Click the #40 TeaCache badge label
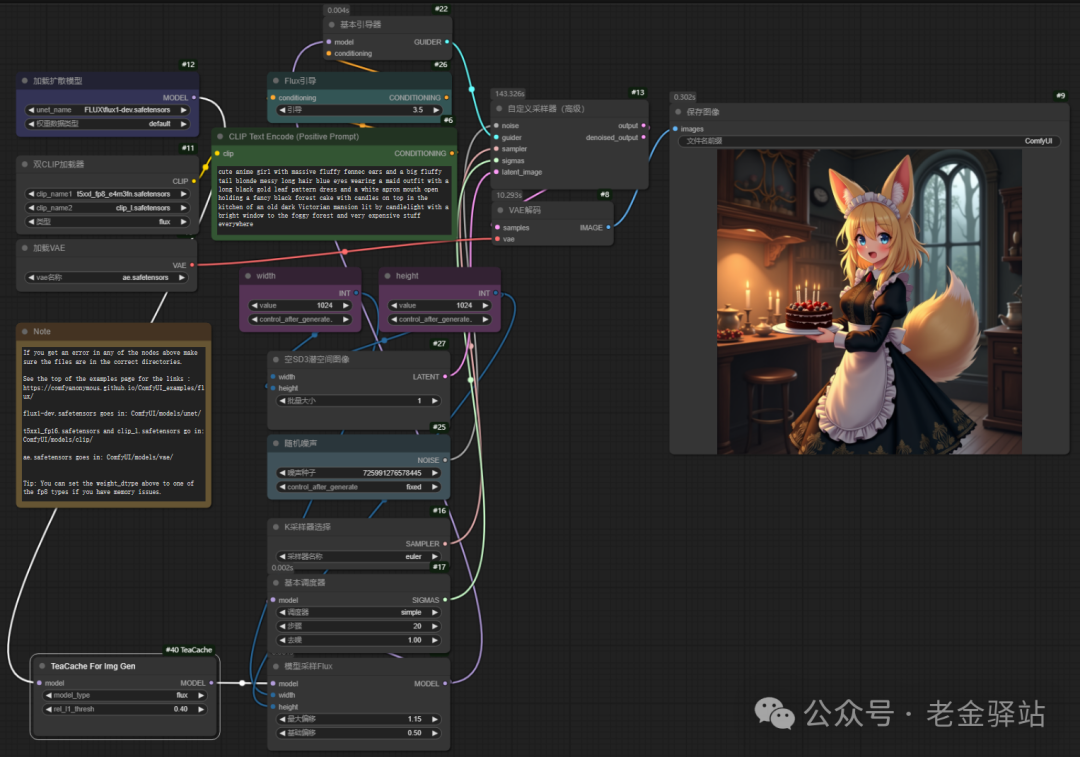1080x757 pixels. coord(189,650)
